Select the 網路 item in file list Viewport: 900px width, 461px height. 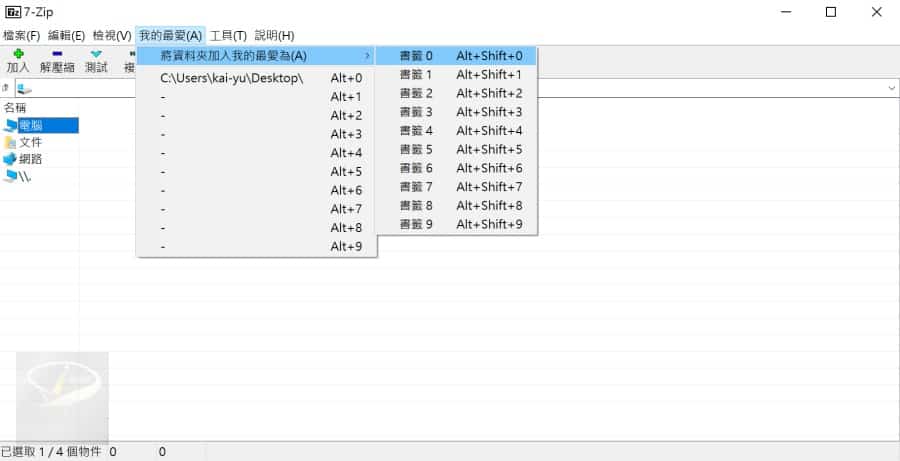click(x=23, y=159)
